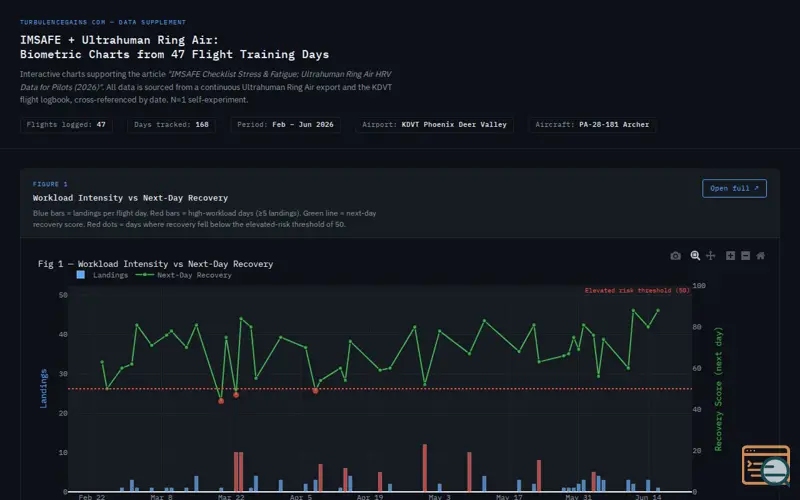Click the Zoom in plus icon
This screenshot has width=800, height=500.
coord(730,256)
